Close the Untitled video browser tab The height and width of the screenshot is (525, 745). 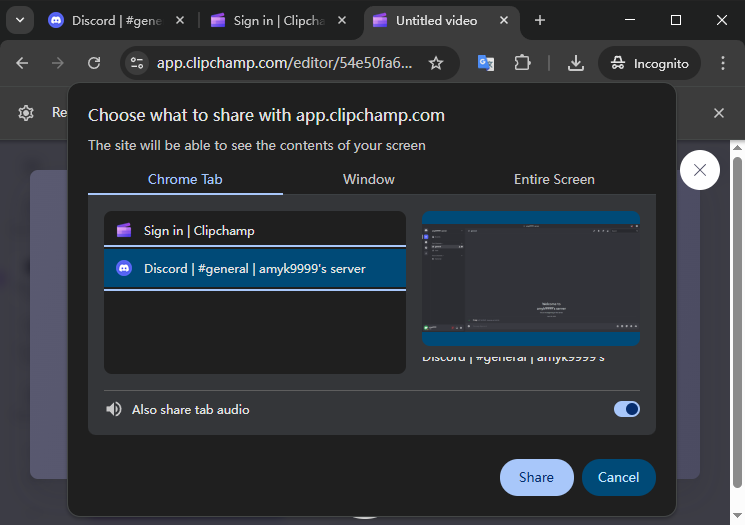click(x=504, y=20)
